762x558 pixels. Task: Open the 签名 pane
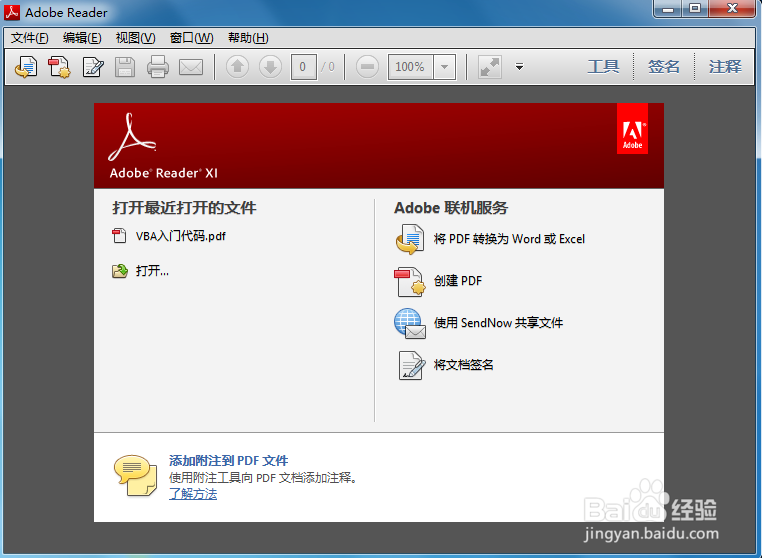click(664, 67)
